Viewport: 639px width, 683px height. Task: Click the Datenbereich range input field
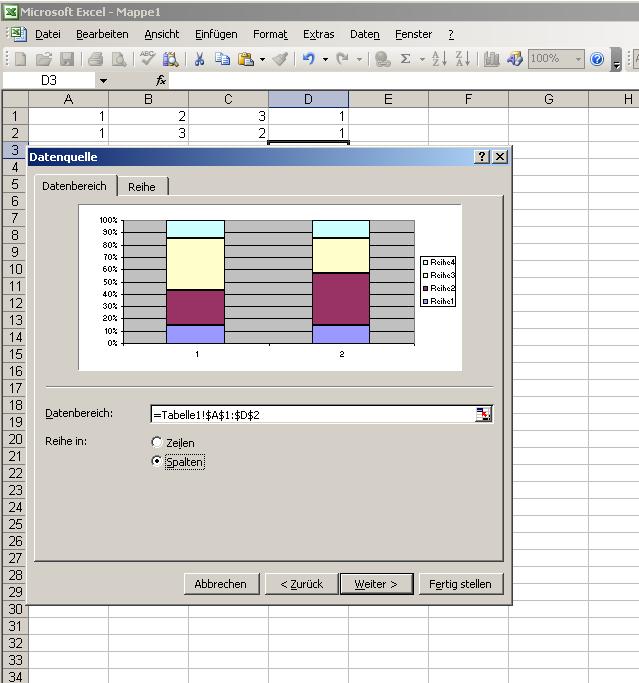[x=313, y=414]
